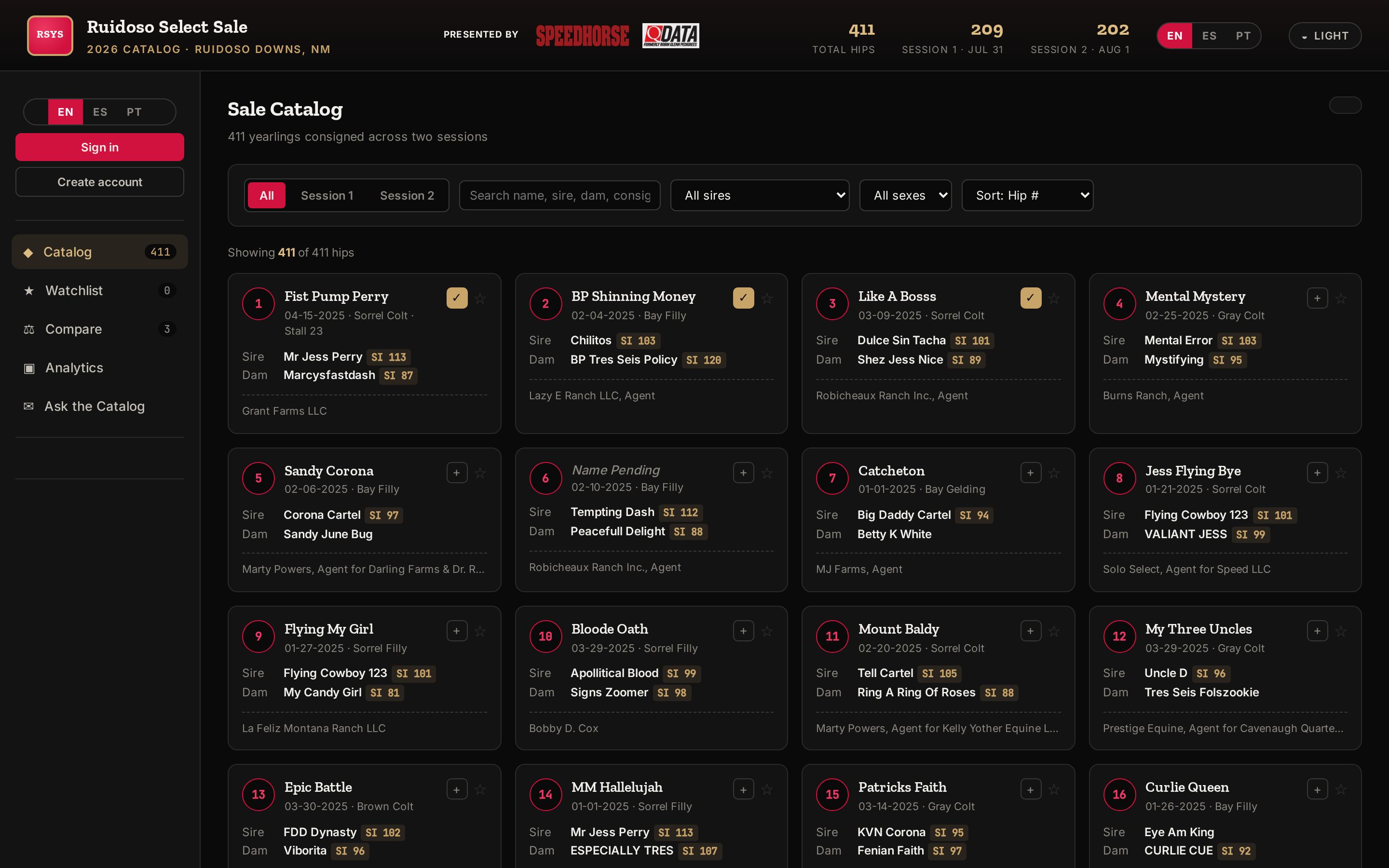This screenshot has width=1389, height=868.
Task: Open Ask the Catalog
Action: pyautogui.click(x=100, y=407)
